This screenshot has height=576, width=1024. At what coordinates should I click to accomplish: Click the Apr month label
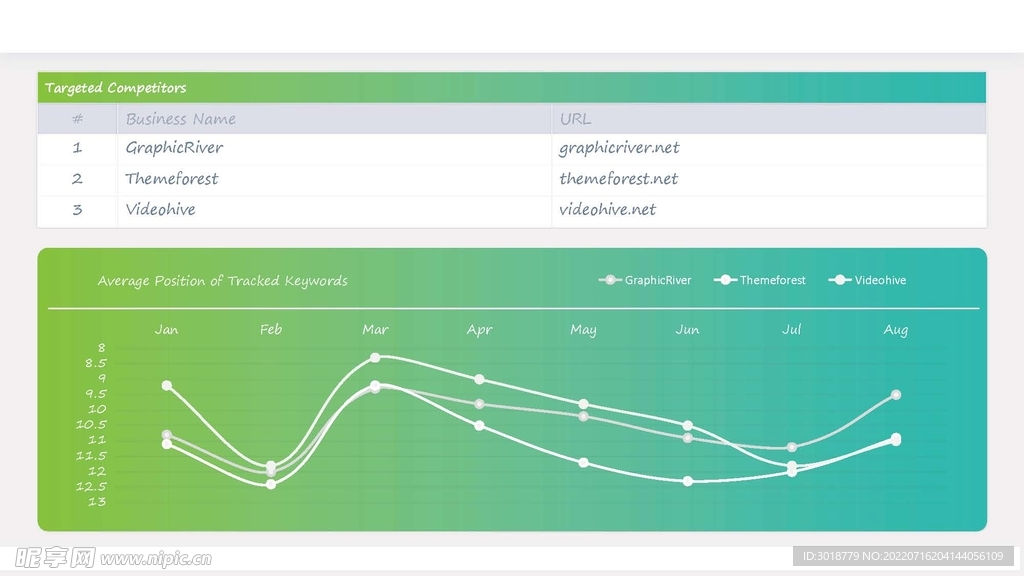pos(479,329)
